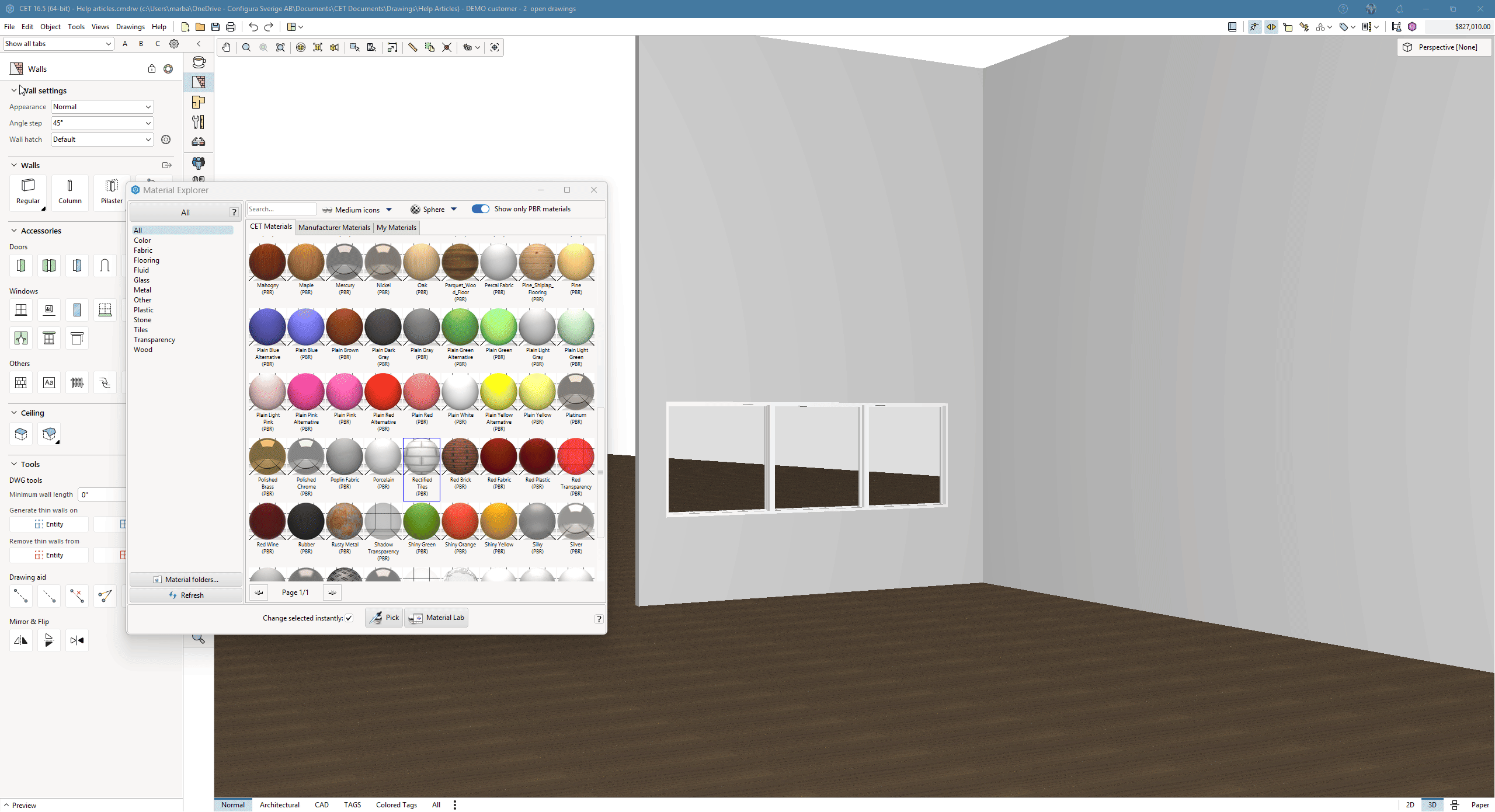Click the Print icon
The width and height of the screenshot is (1495, 812).
click(231, 27)
